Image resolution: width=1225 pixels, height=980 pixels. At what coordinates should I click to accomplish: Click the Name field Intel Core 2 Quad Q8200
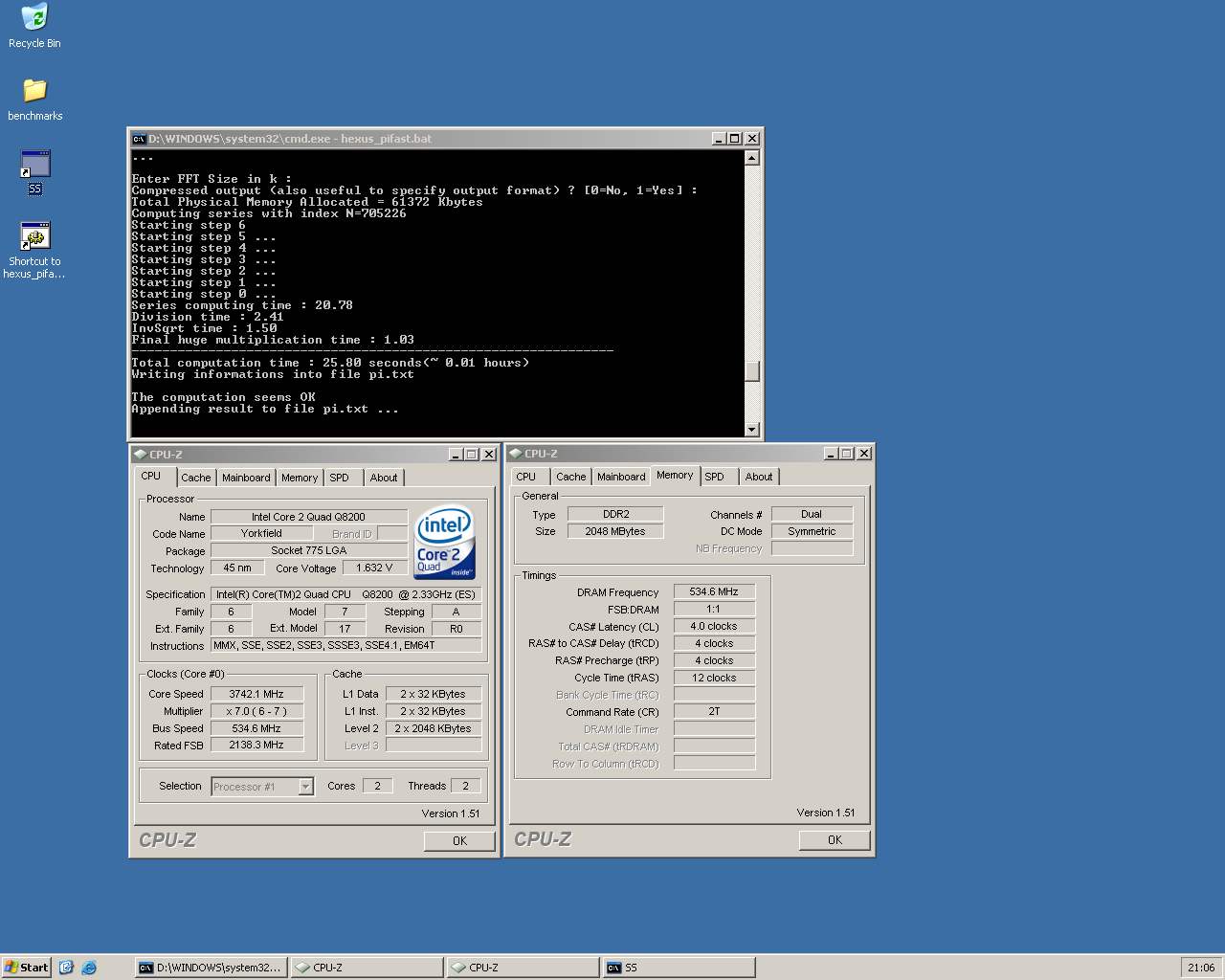tap(309, 517)
